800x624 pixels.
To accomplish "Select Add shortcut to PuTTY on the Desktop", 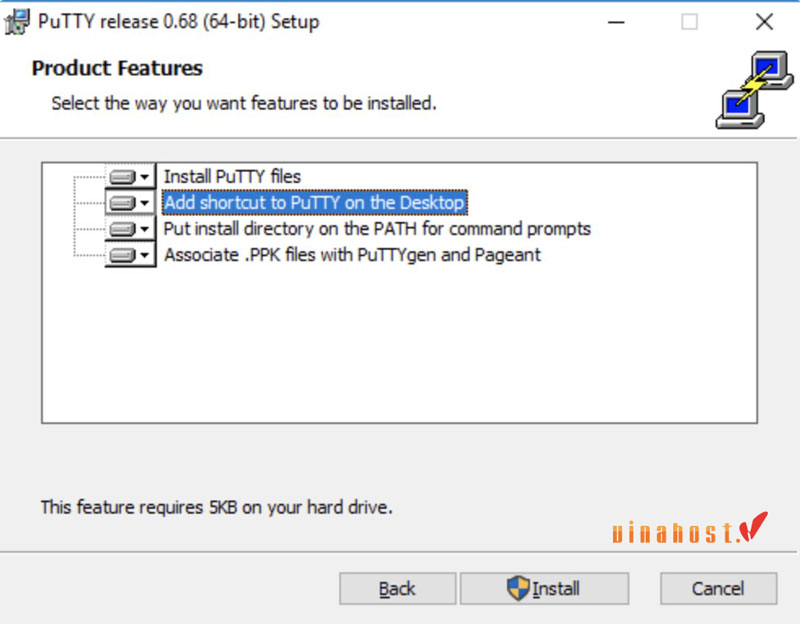I will coord(314,203).
